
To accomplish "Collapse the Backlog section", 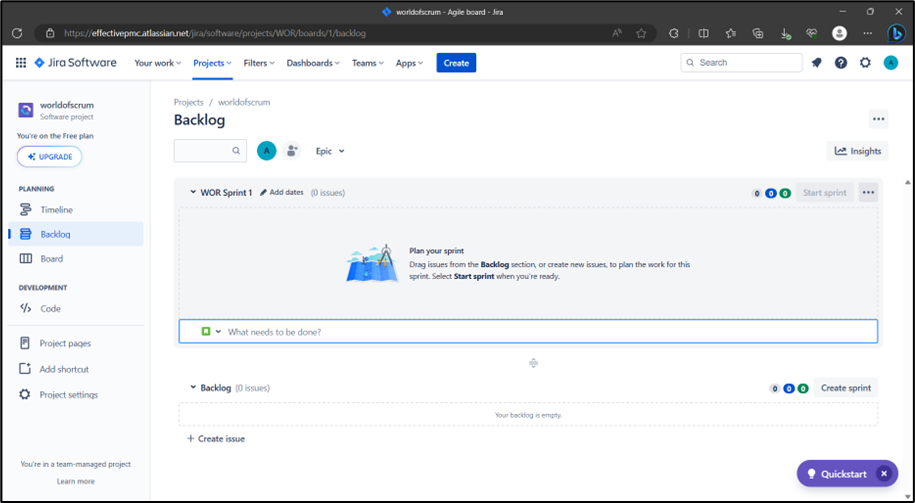I will pos(193,387).
